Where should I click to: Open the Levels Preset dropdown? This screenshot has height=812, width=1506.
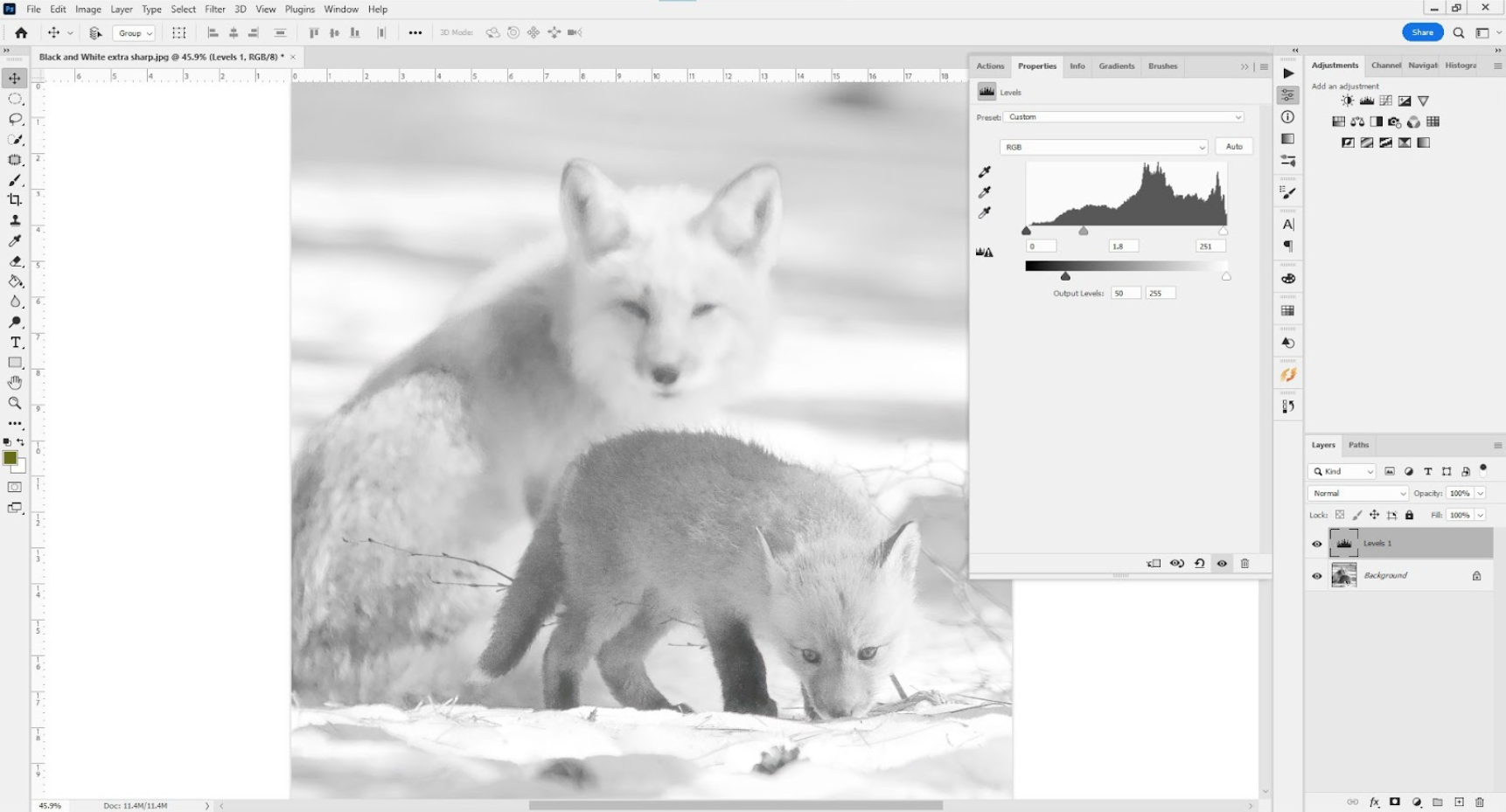(x=1124, y=117)
